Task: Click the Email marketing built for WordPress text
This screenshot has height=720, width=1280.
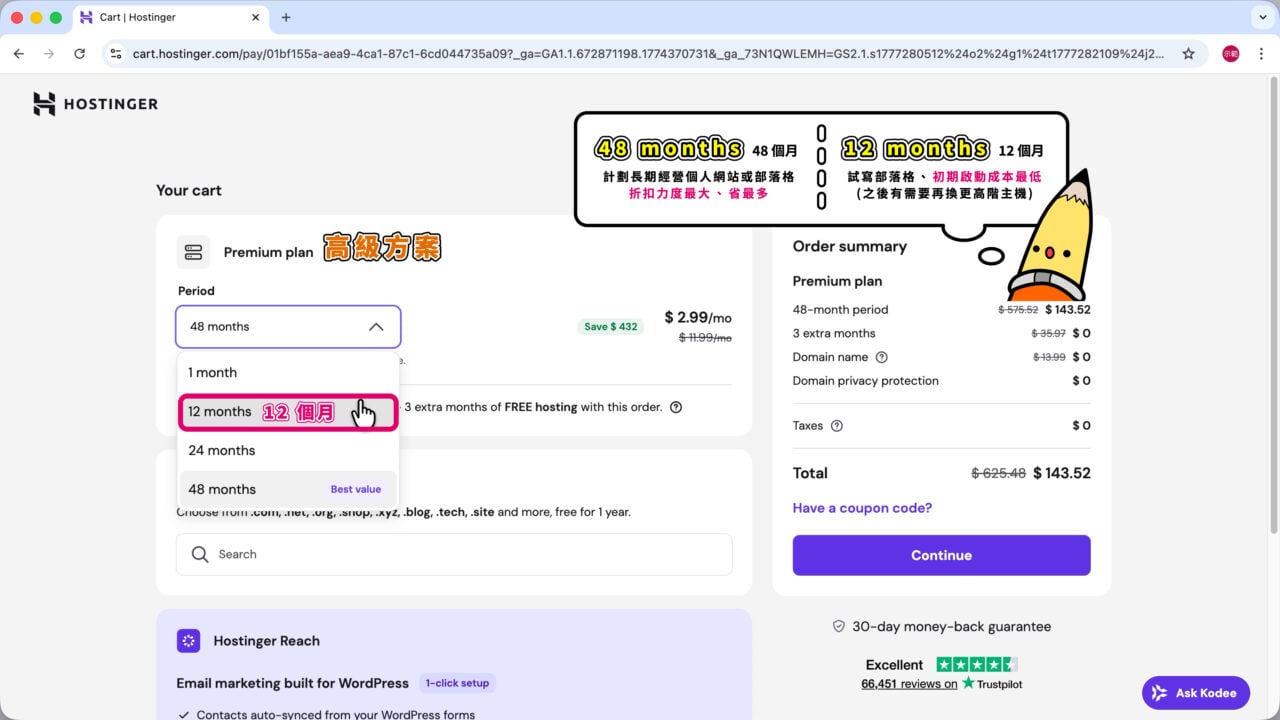Action: (293, 683)
